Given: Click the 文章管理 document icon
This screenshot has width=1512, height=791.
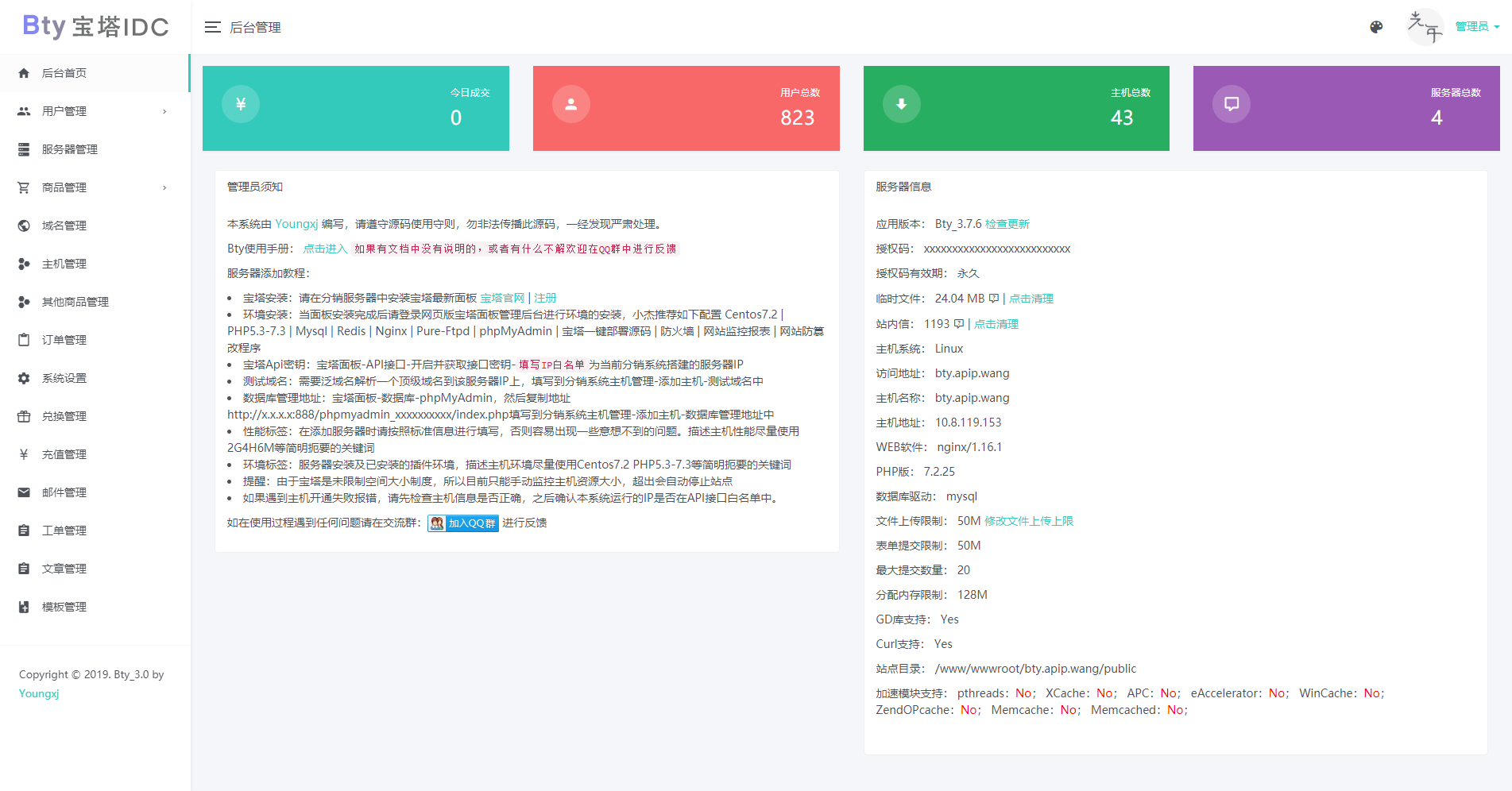Looking at the screenshot, I should point(24,569).
